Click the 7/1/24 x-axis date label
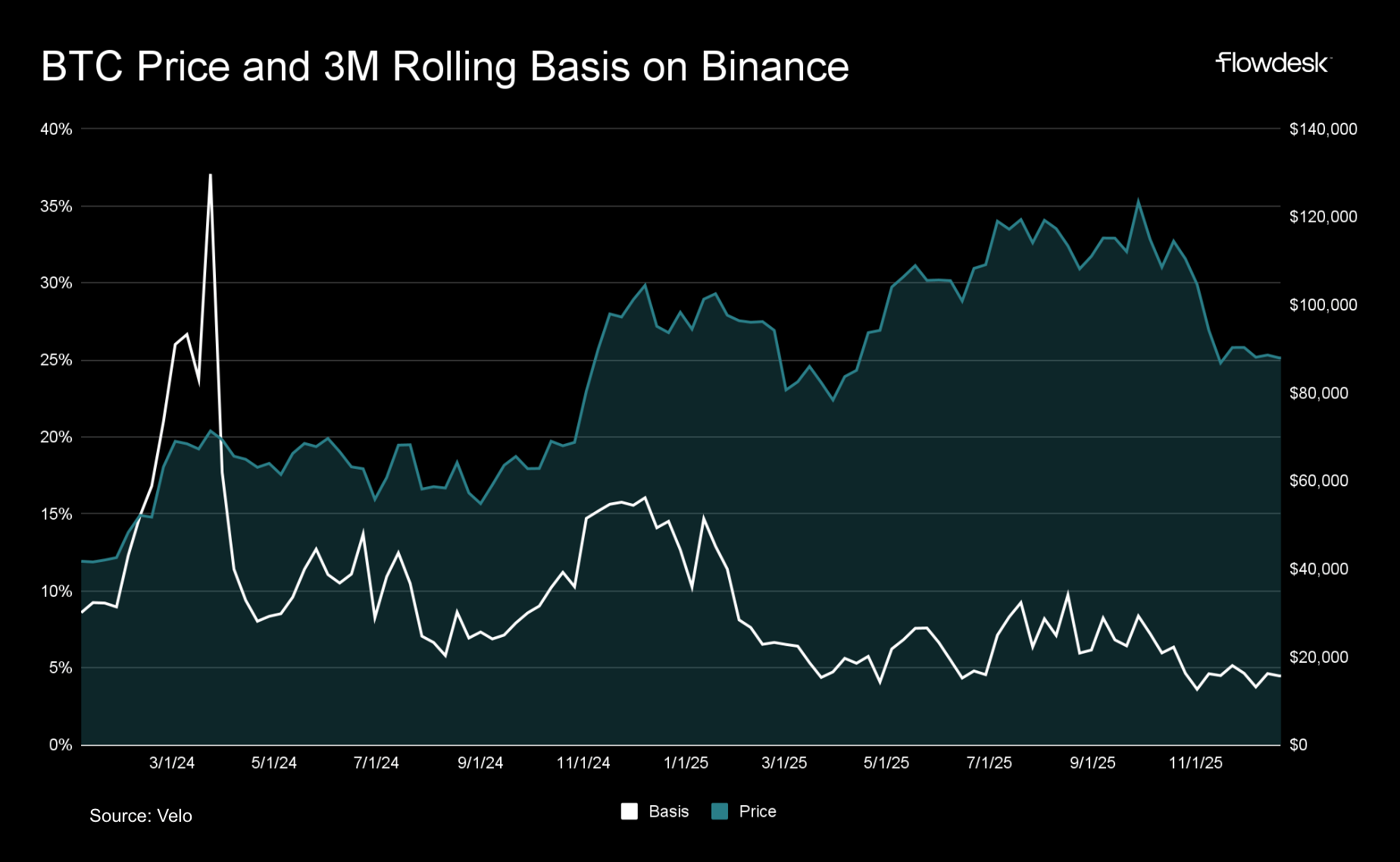 377,763
